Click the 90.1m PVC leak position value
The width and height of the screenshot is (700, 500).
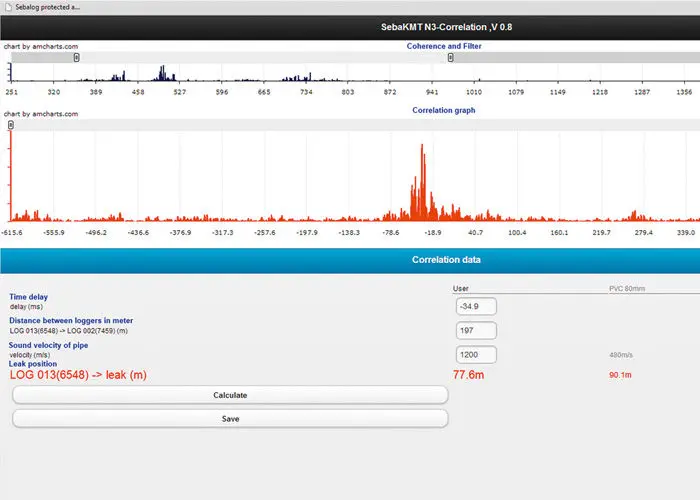pos(620,376)
